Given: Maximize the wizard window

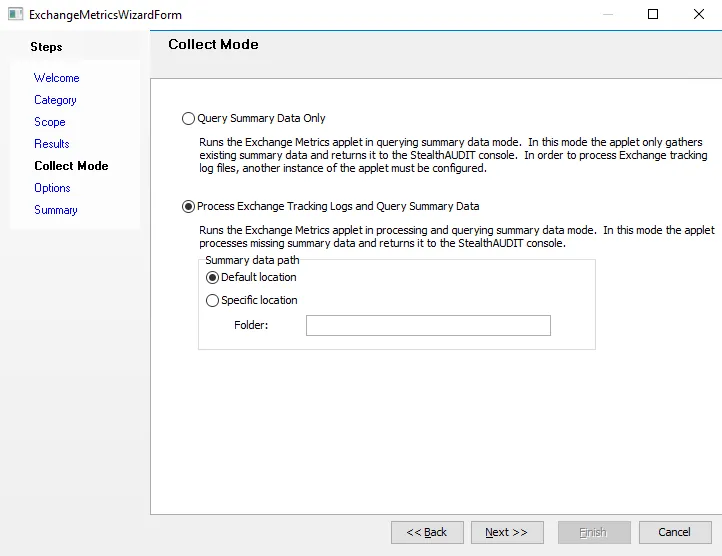Looking at the screenshot, I should (x=653, y=14).
